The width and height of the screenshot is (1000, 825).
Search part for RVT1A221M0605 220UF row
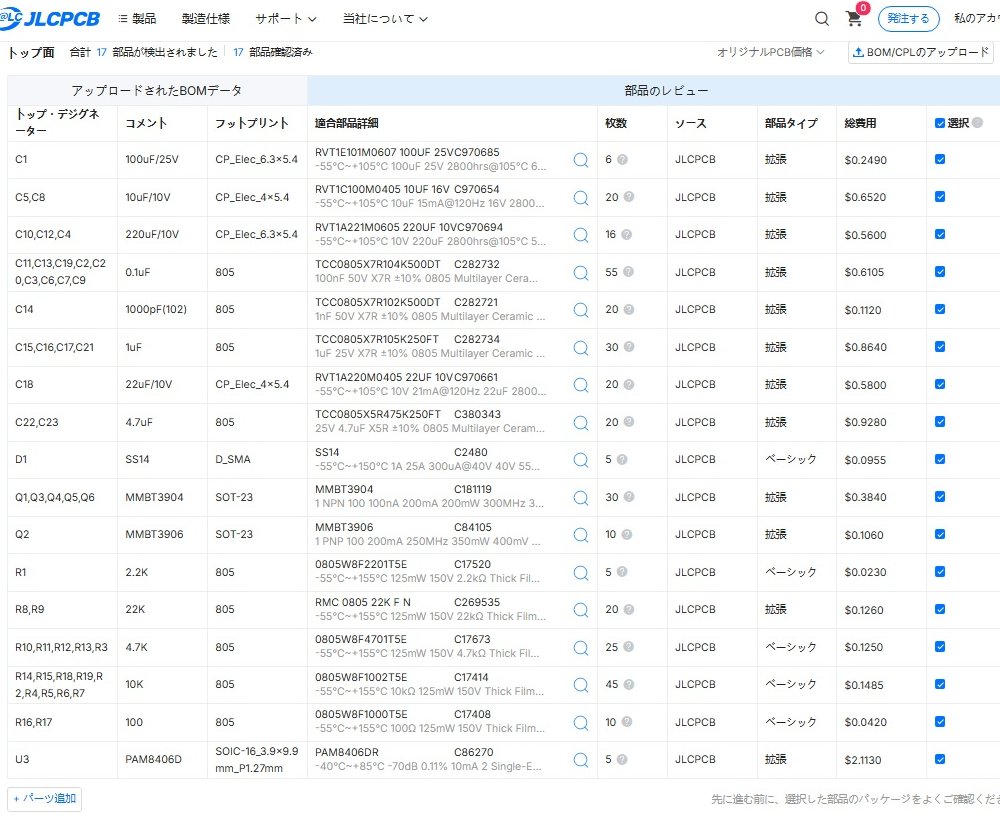(580, 235)
